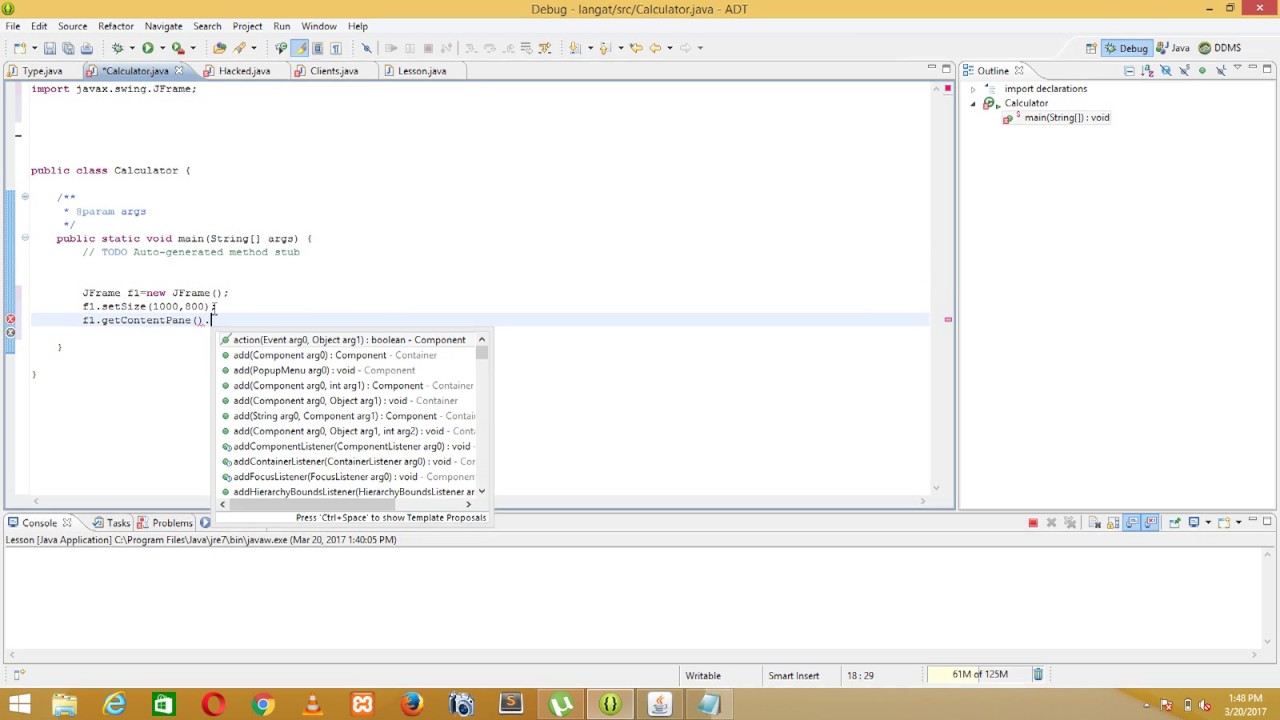The width and height of the screenshot is (1280, 720).
Task: Click the autocomplete popup vertical scrollbar
Action: 482,352
